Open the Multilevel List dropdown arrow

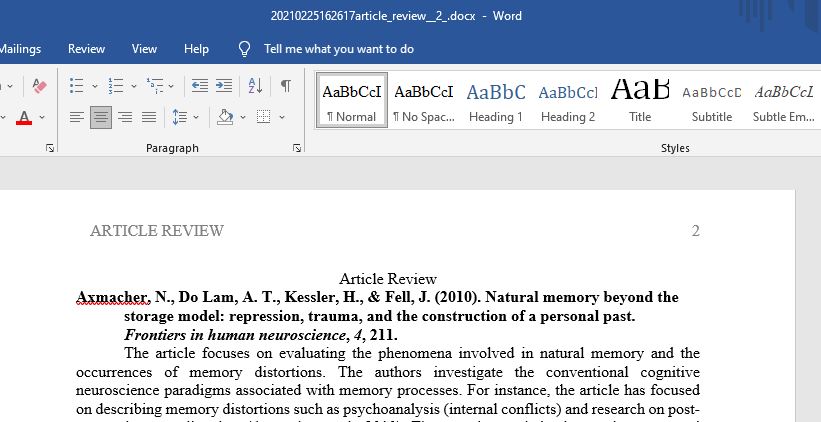(171, 86)
